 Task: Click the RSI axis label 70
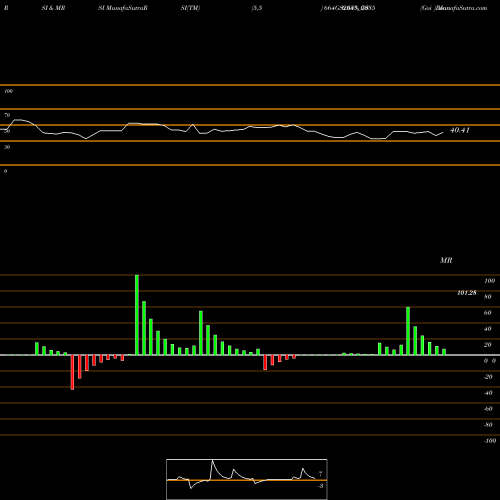pos(7,115)
